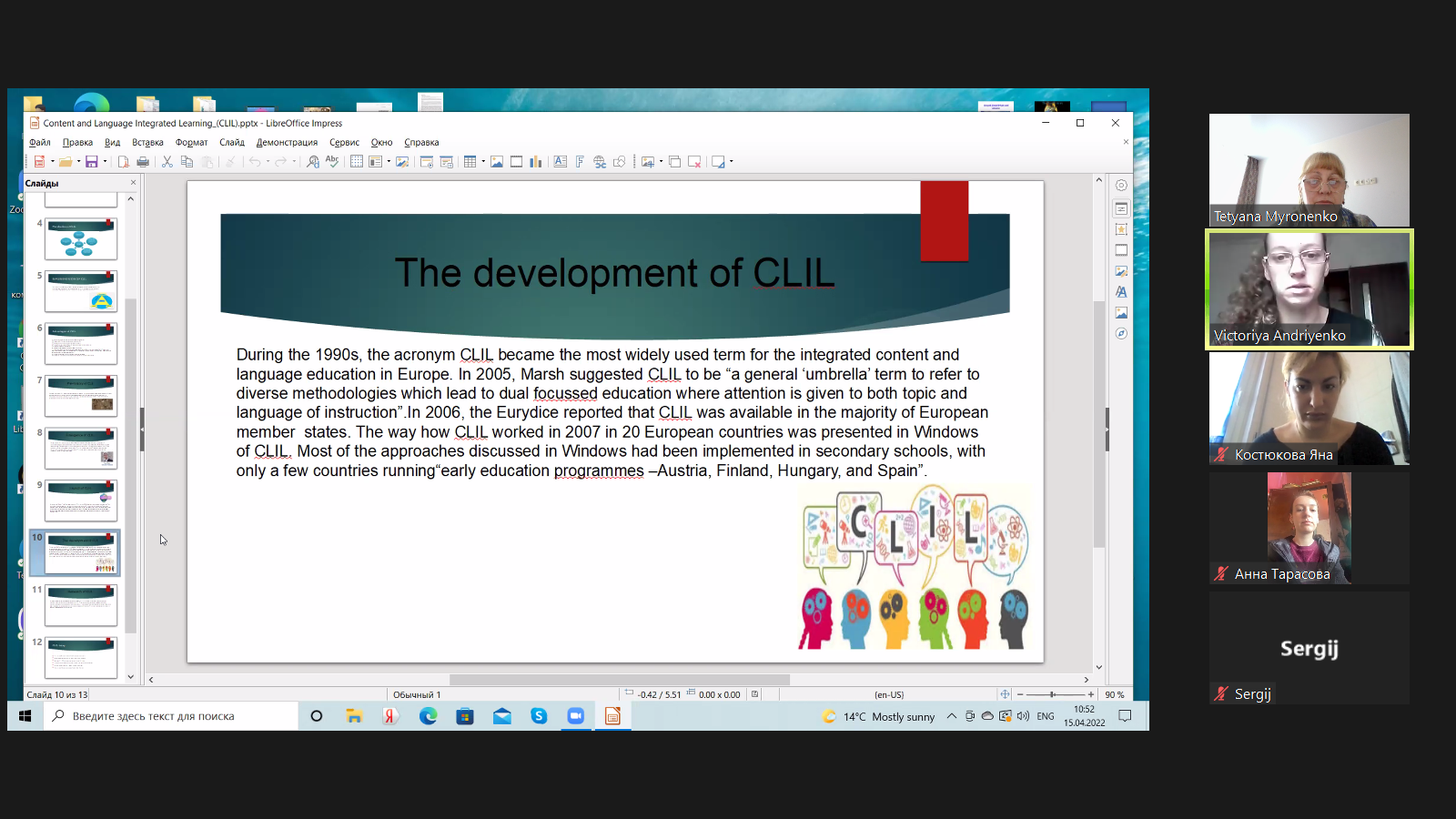Toggle the display grid toolbar button
The image size is (1456, 819).
pyautogui.click(x=357, y=162)
